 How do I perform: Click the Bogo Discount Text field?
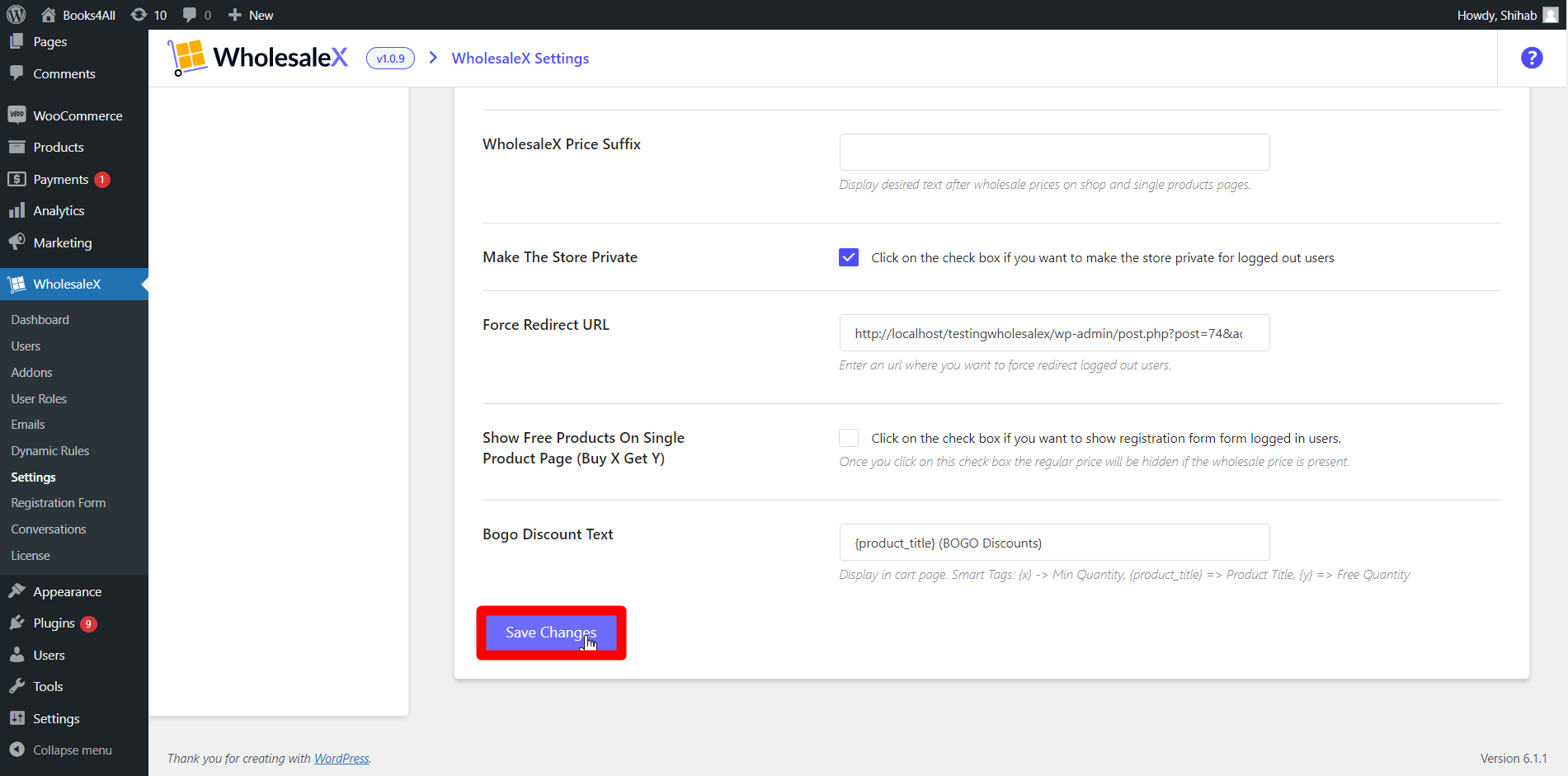coord(1054,543)
